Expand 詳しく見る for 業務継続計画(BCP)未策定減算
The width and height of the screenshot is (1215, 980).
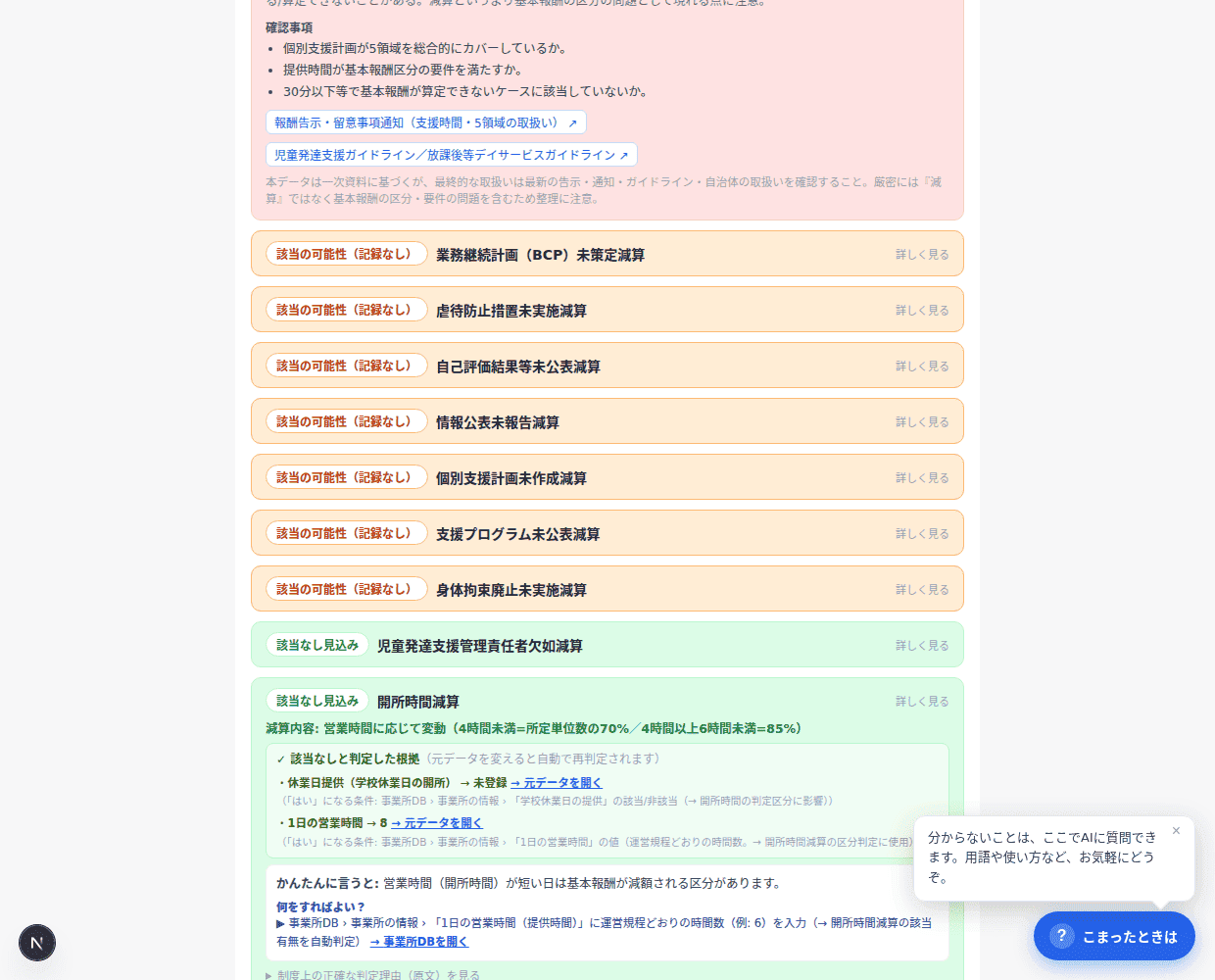(922, 255)
